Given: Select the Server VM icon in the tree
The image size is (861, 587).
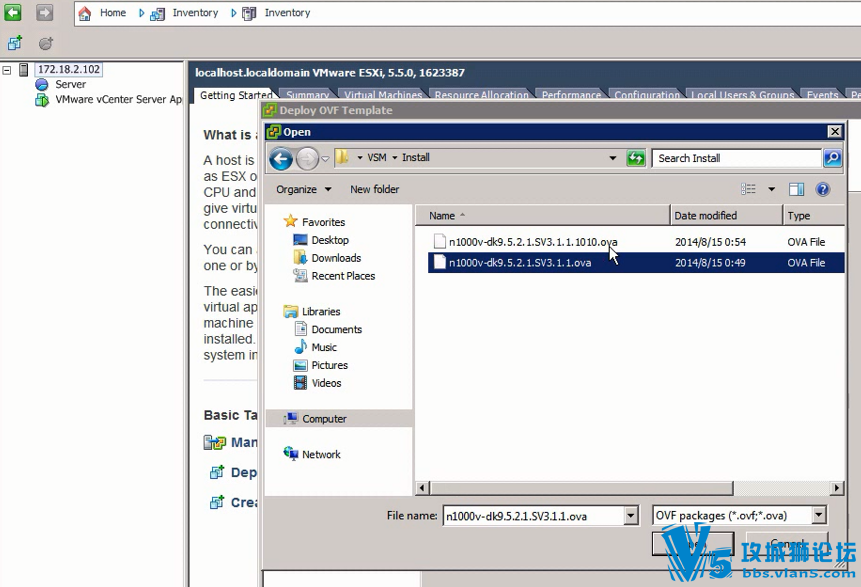Looking at the screenshot, I should tap(42, 85).
